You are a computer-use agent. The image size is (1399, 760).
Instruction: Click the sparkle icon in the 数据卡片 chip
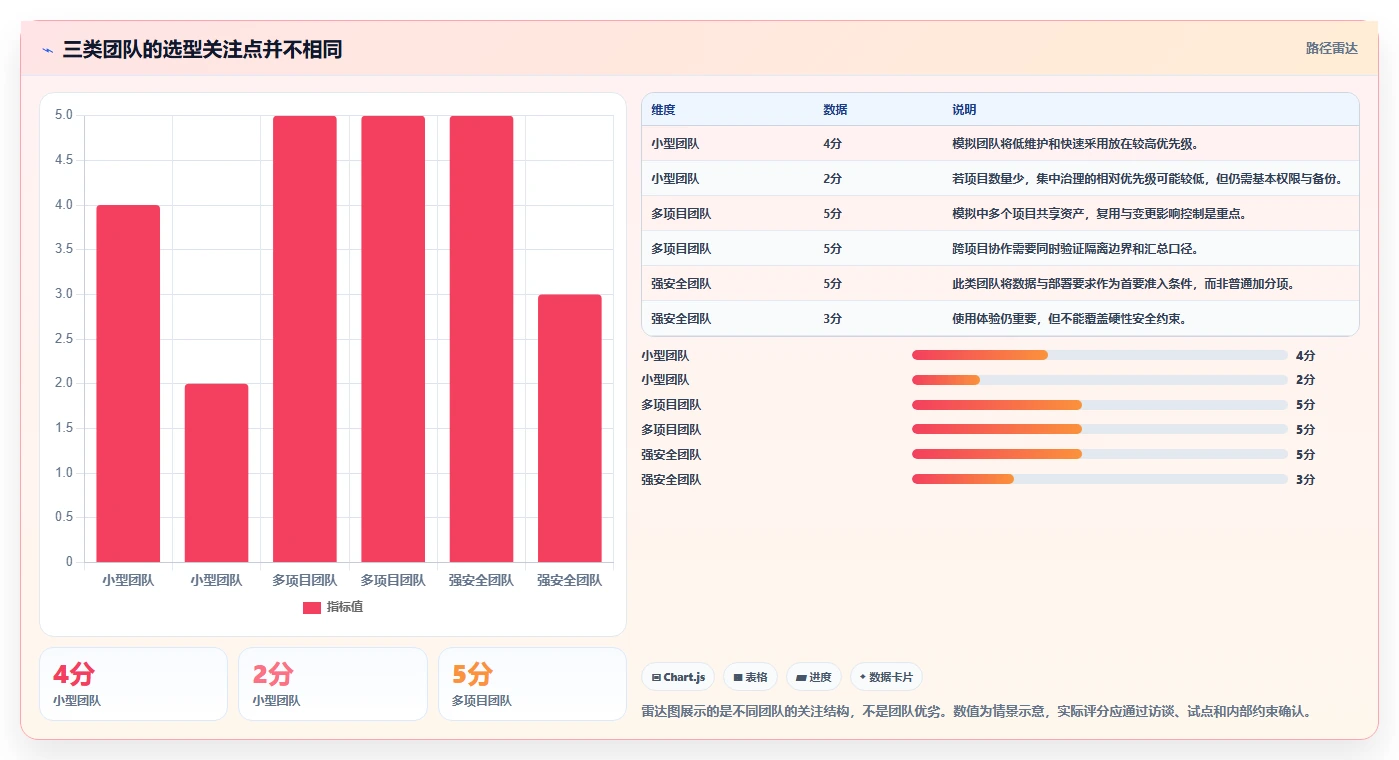point(863,677)
